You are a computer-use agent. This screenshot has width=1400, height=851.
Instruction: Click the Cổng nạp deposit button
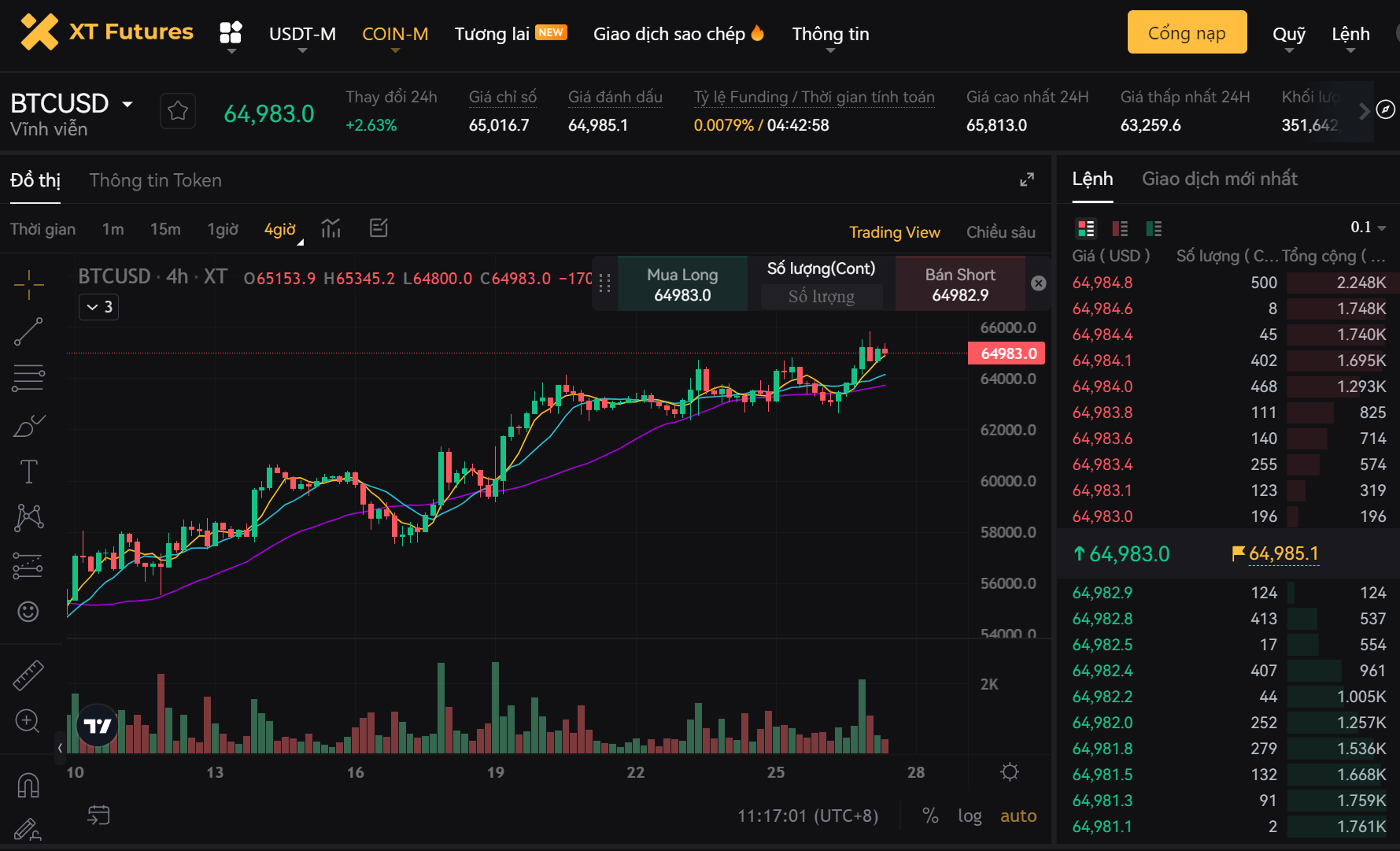(x=1187, y=33)
